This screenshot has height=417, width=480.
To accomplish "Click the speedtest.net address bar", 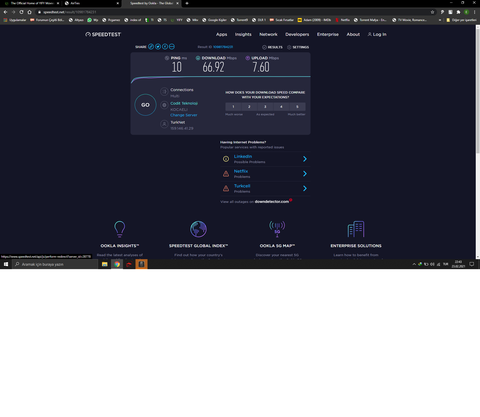I will pyautogui.click(x=233, y=12).
